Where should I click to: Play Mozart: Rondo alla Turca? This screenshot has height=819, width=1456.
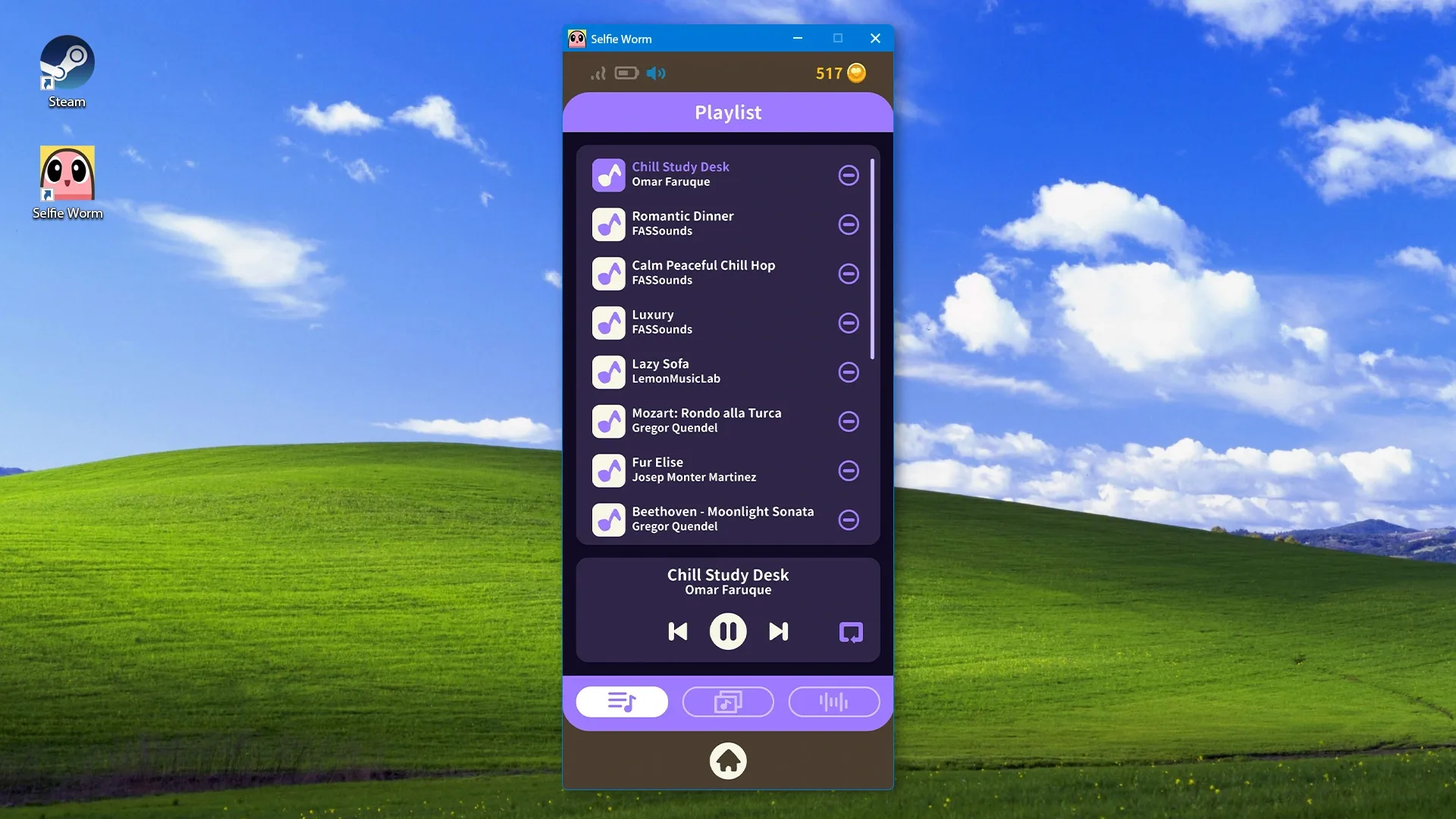pyautogui.click(x=709, y=421)
